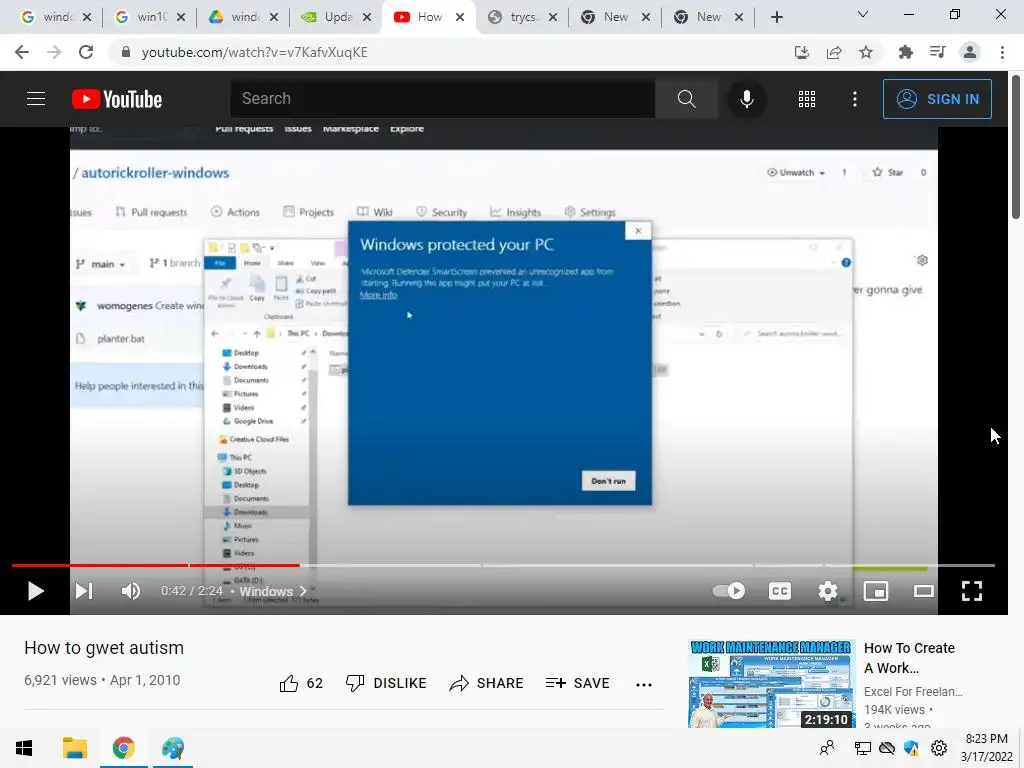
Task: Click the address bar URL
Action: 255,52
